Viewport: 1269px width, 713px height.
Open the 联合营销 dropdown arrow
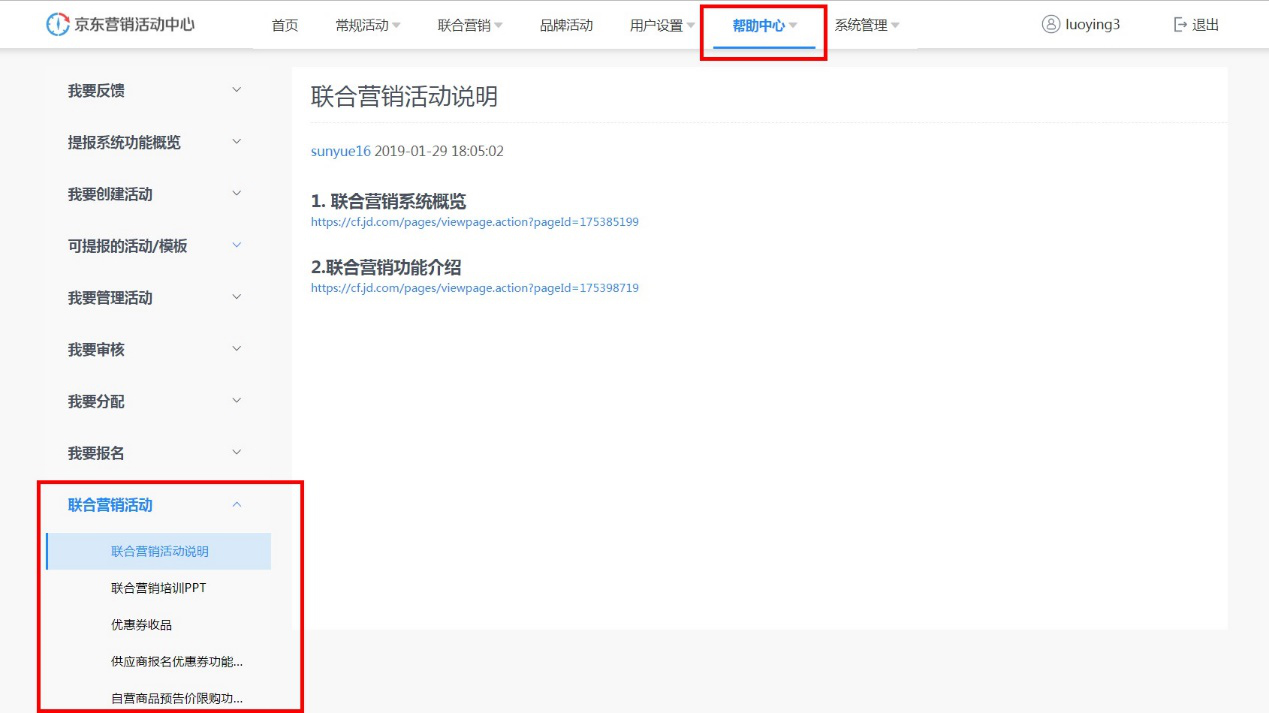point(498,25)
